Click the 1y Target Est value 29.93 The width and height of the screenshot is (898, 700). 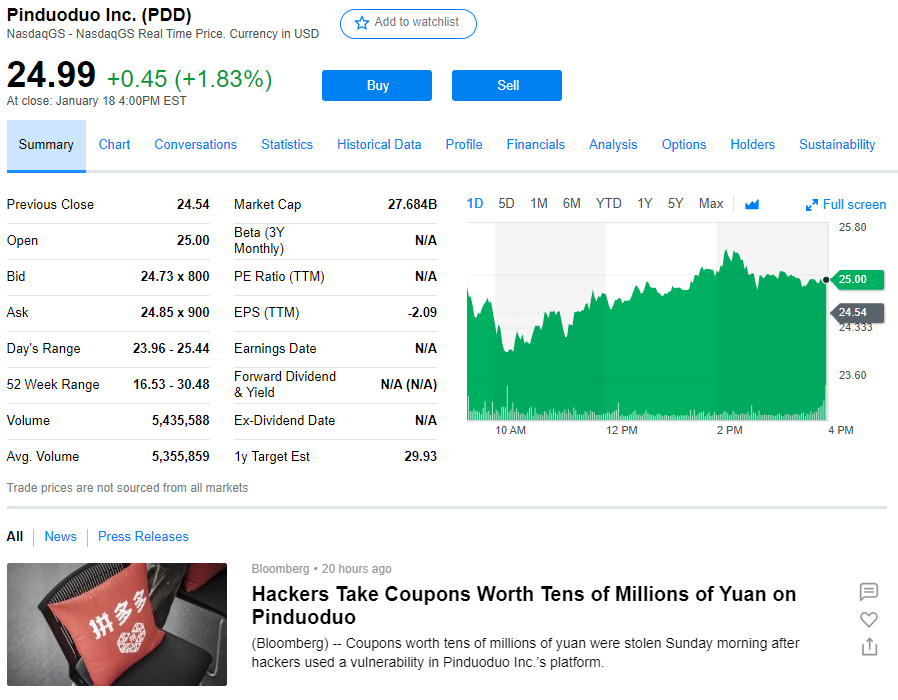coord(420,457)
